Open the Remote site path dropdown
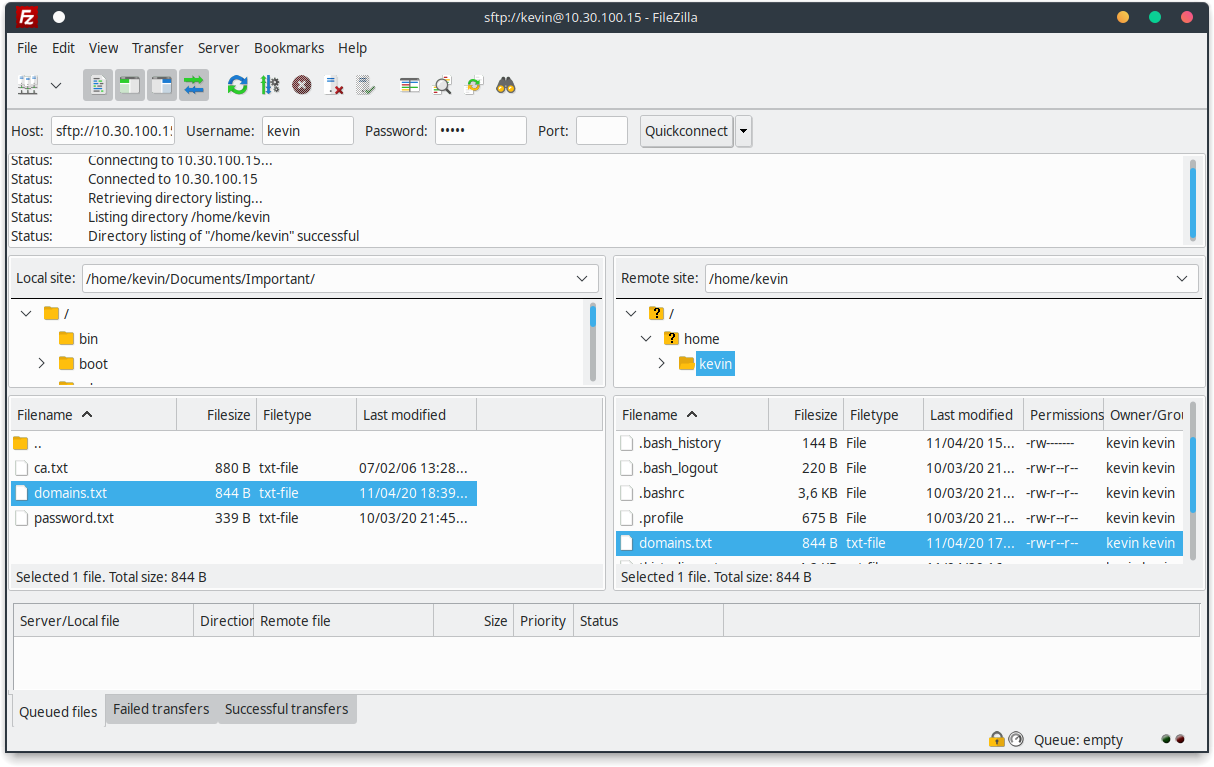 pos(1181,278)
